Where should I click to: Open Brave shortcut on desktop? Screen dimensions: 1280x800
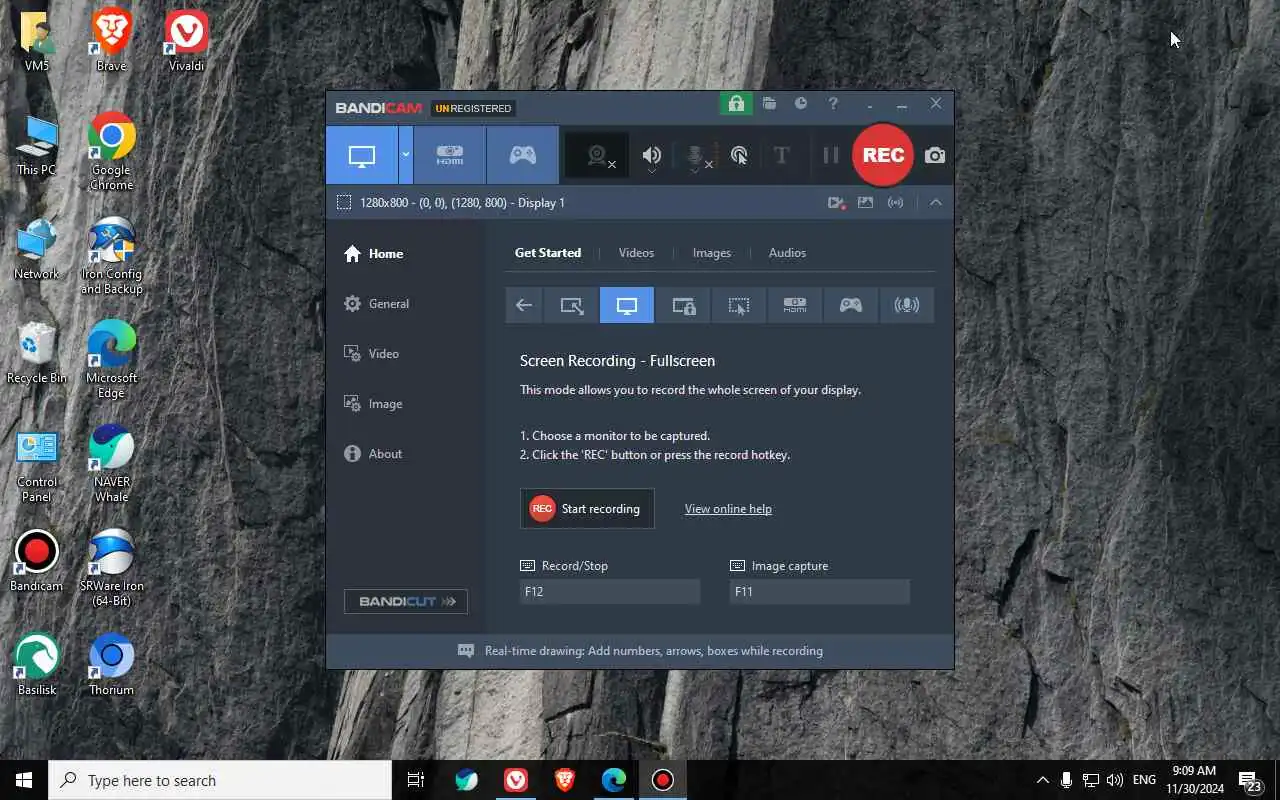click(x=111, y=41)
